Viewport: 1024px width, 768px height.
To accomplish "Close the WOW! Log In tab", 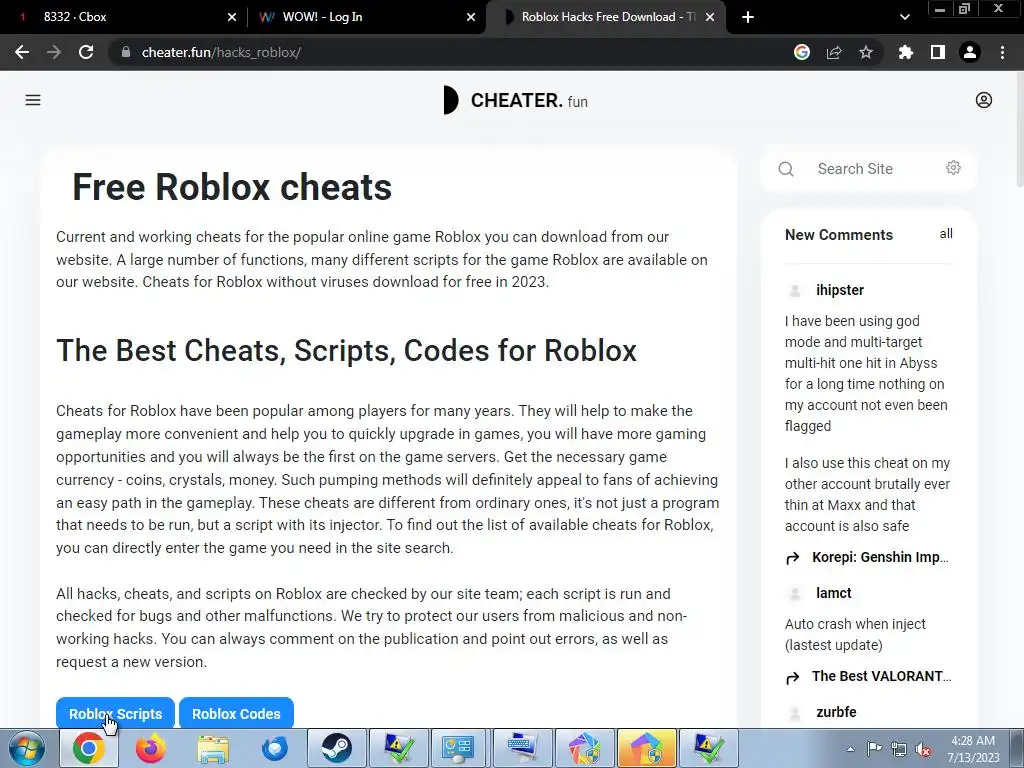I will coord(471,17).
